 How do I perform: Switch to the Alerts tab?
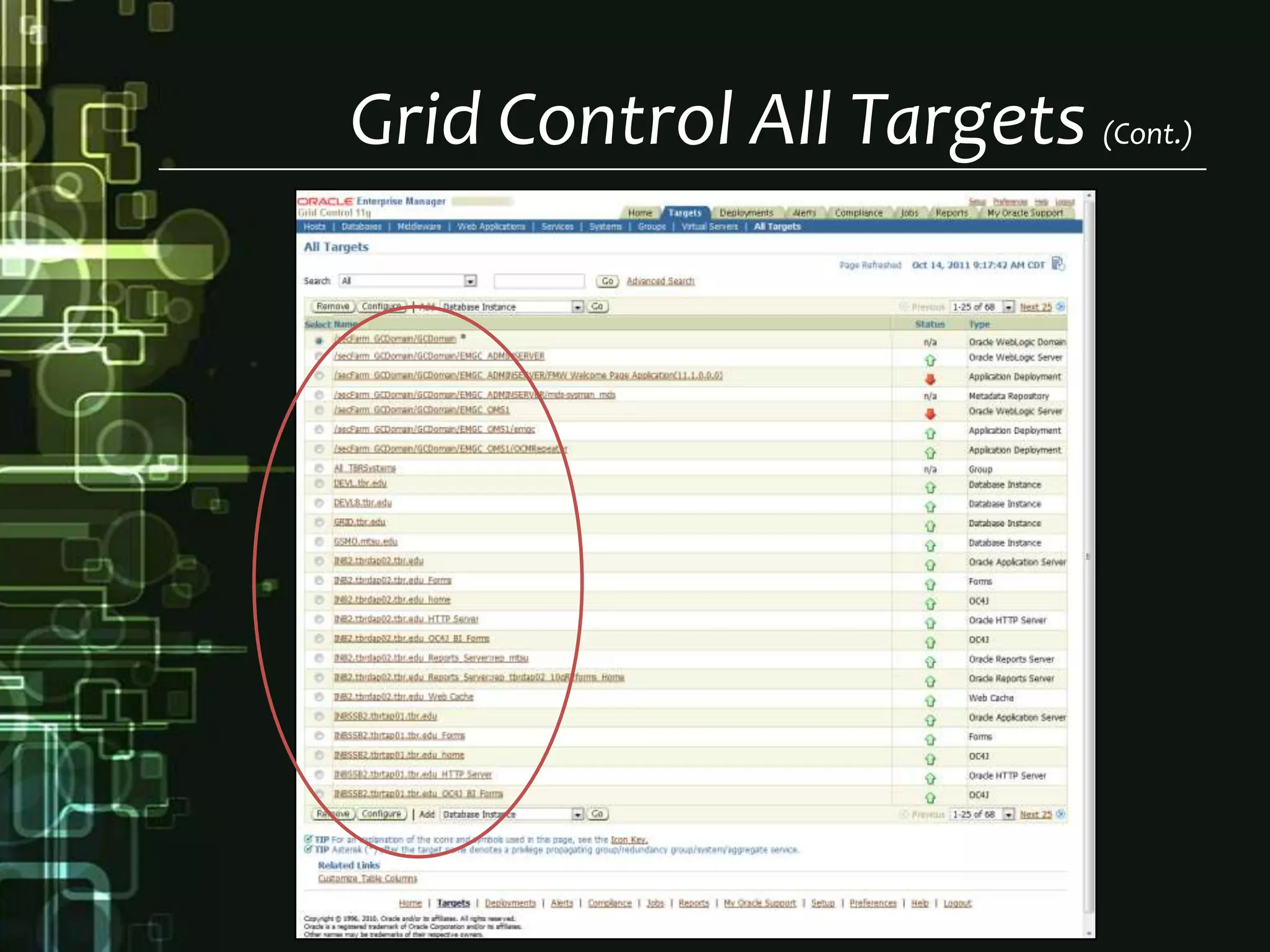click(804, 213)
